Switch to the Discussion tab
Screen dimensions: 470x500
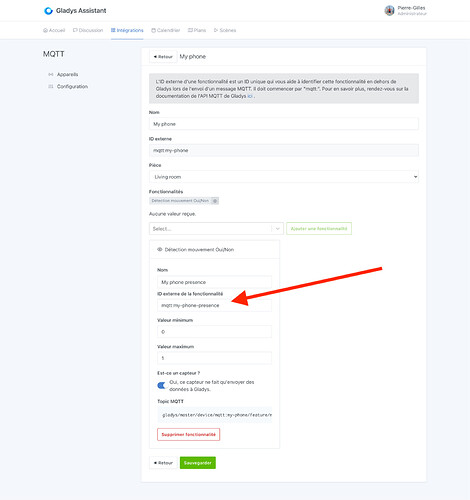tap(88, 30)
